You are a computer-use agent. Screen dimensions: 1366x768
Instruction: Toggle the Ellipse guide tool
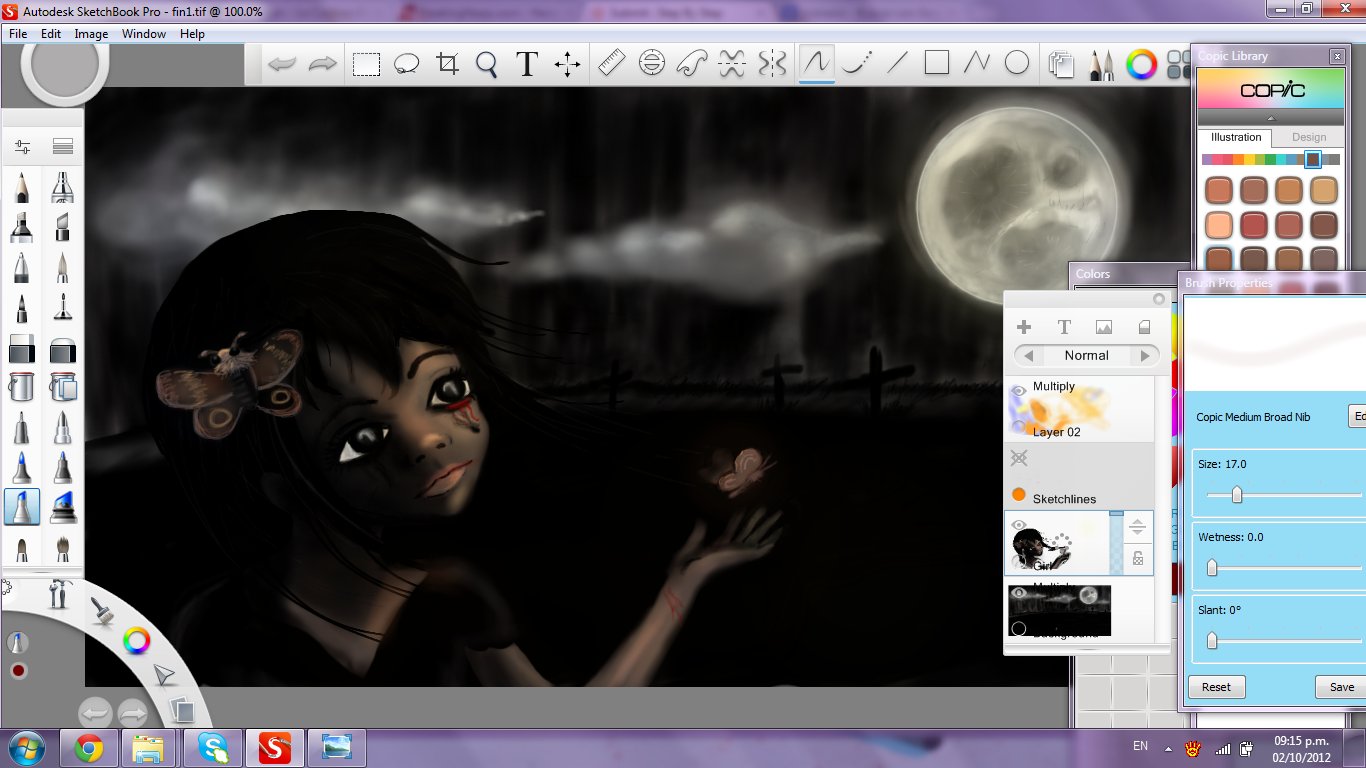click(x=651, y=64)
